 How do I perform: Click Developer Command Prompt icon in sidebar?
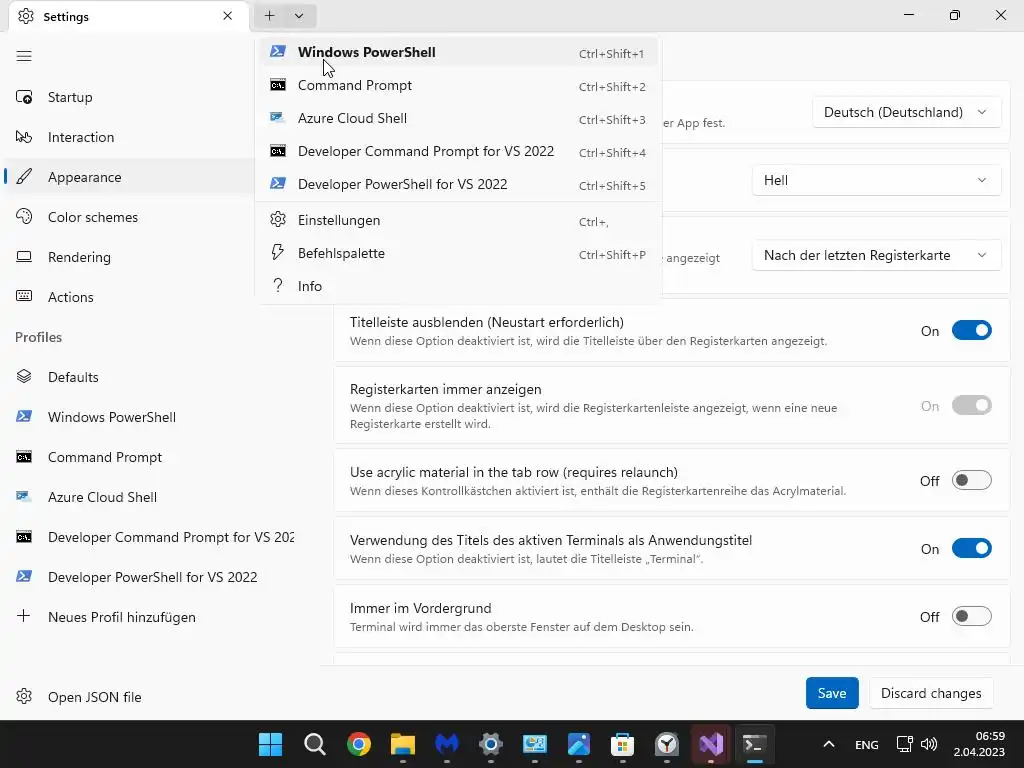(x=24, y=537)
